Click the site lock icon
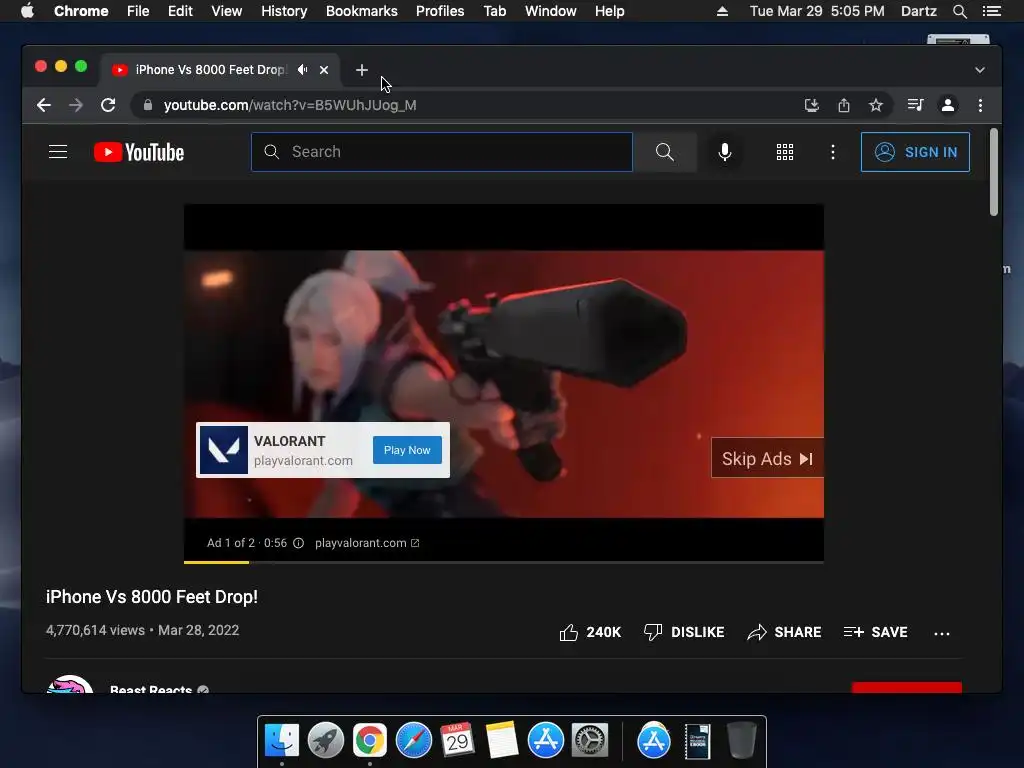The image size is (1024, 768). [x=148, y=105]
